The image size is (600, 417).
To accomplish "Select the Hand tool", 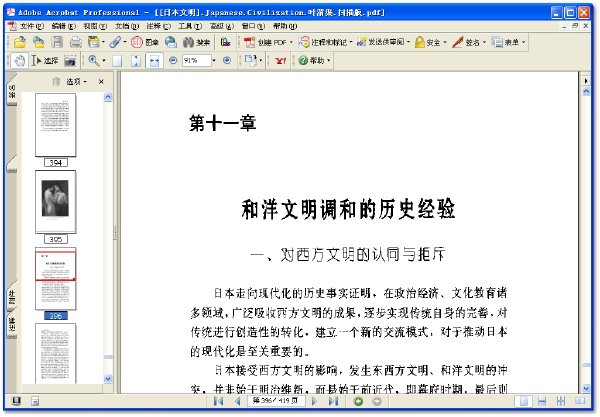I will pyautogui.click(x=20, y=60).
